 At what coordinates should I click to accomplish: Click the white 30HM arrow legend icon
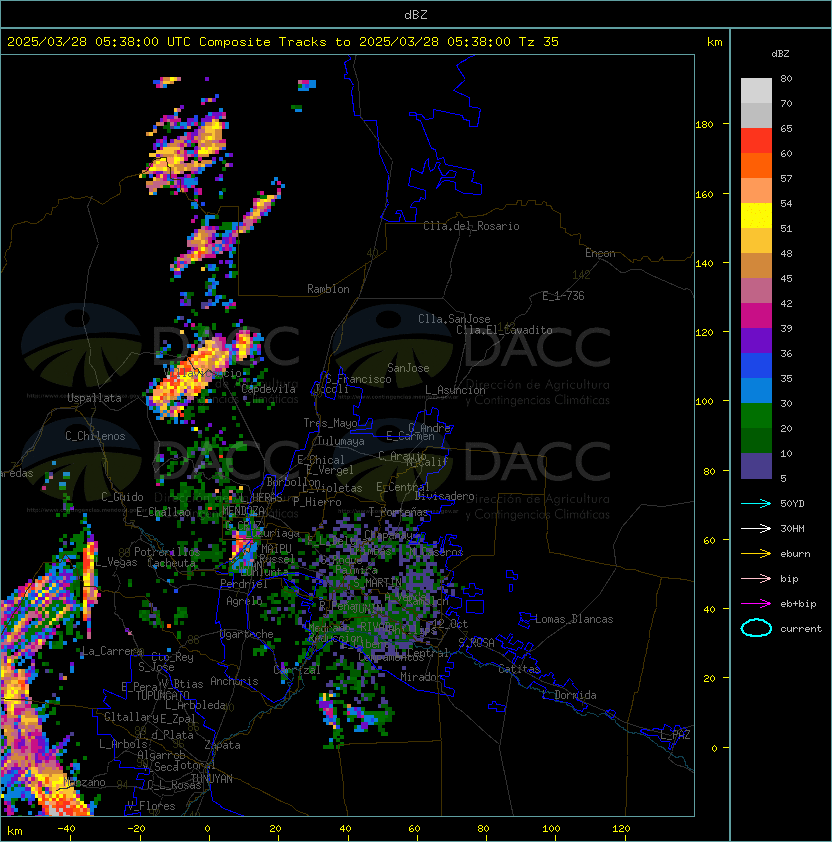(x=756, y=528)
